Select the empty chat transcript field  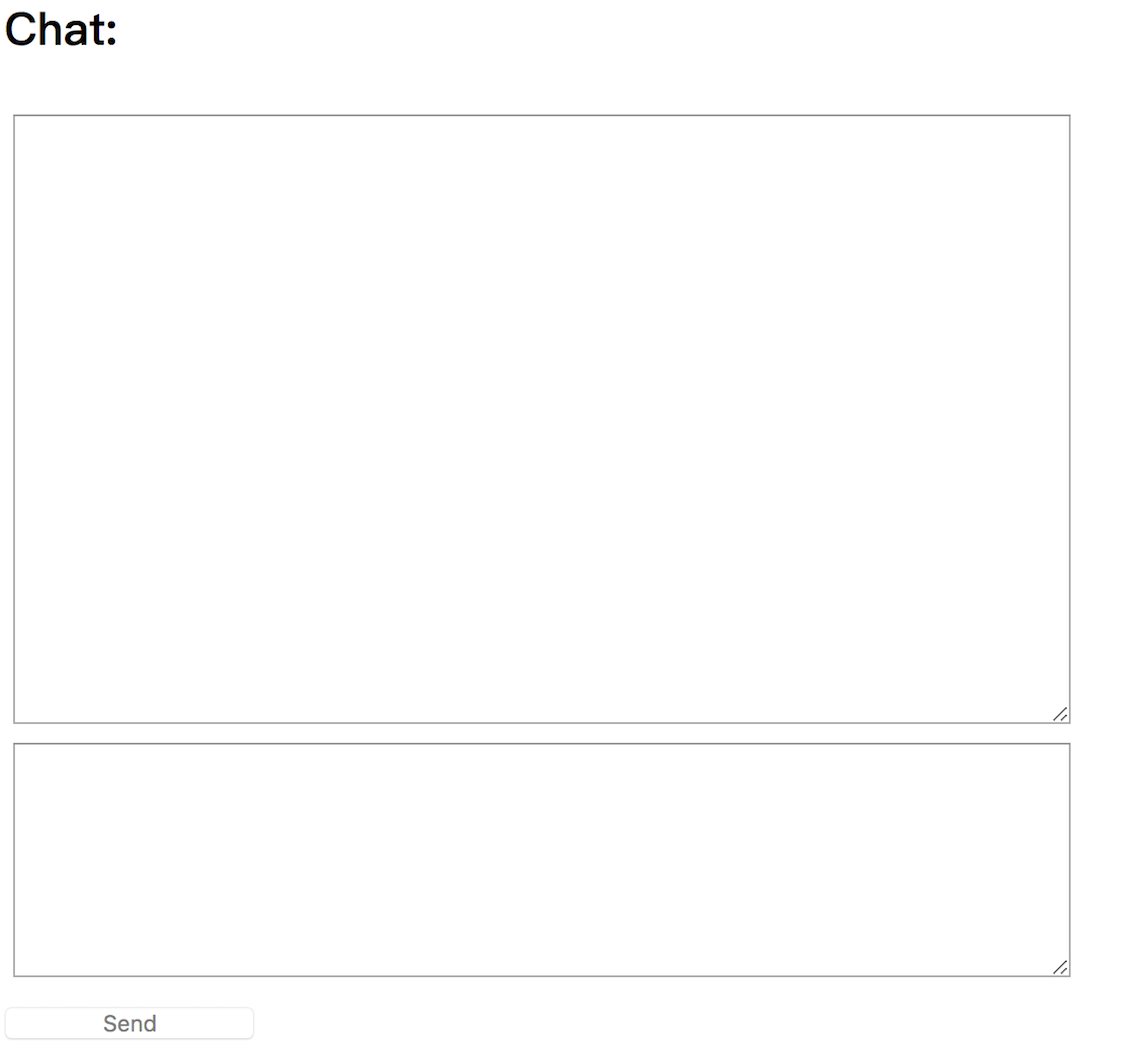pyautogui.click(x=542, y=419)
